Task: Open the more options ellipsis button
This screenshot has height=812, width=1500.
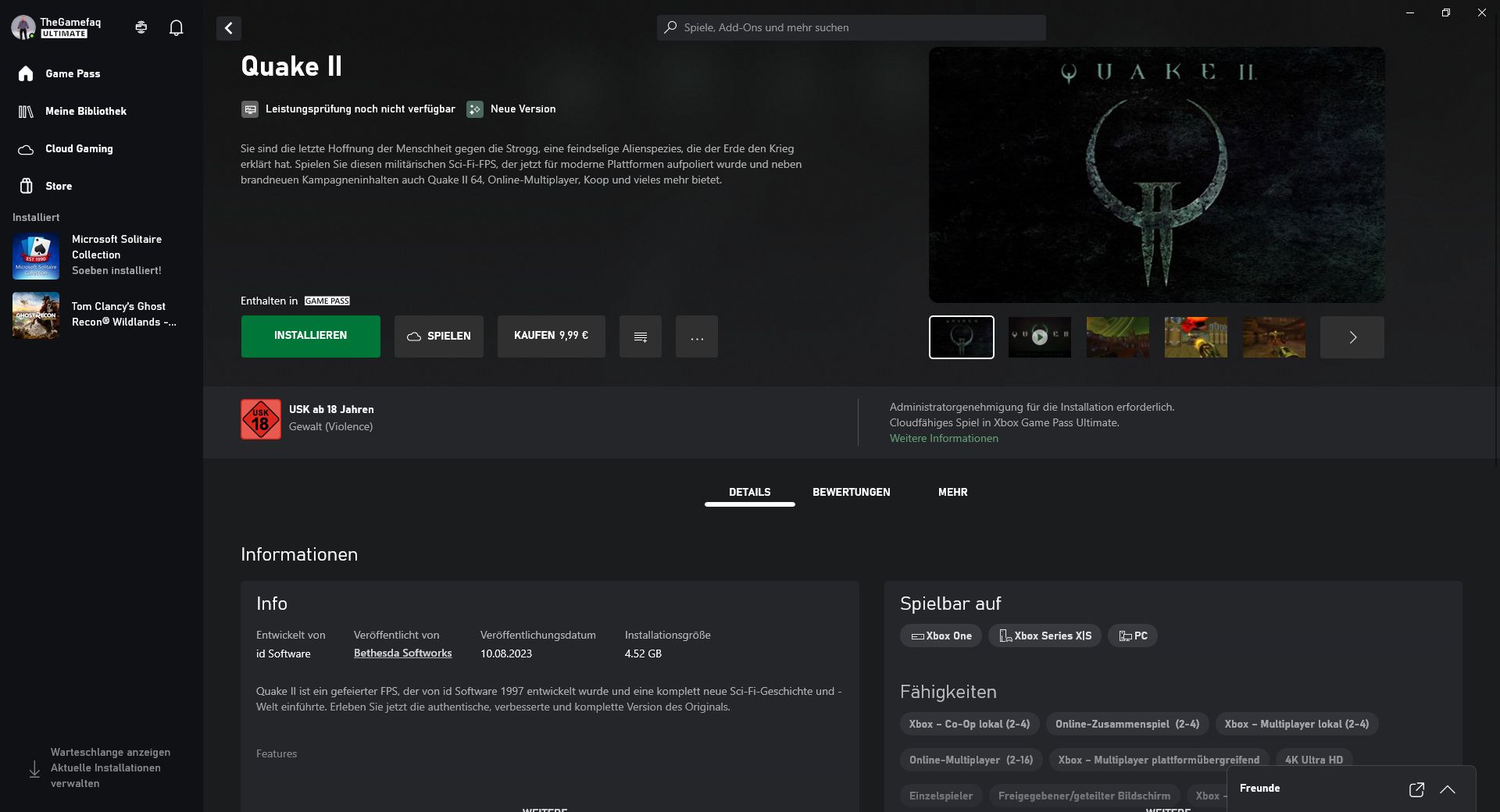Action: coord(697,337)
